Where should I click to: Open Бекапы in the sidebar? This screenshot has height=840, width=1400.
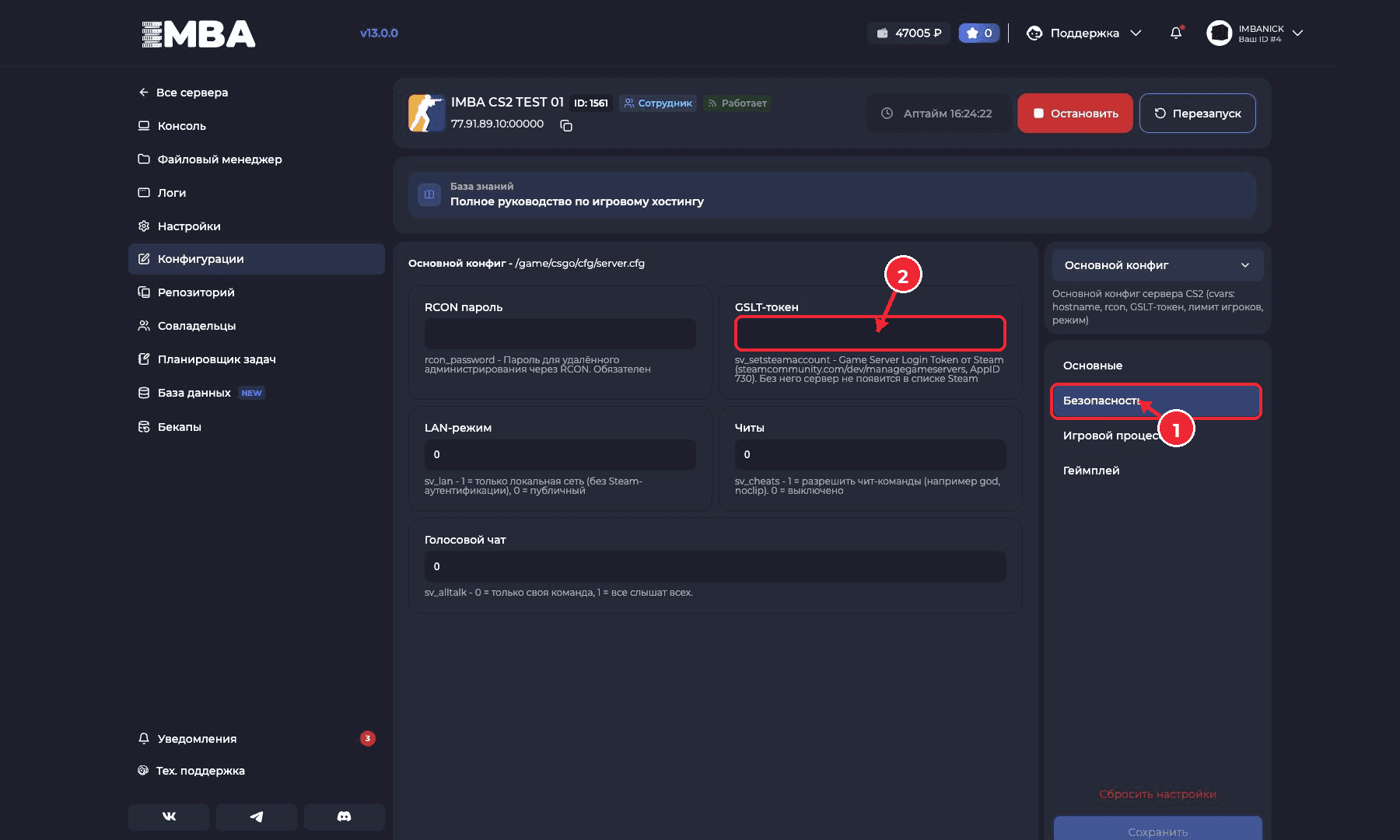point(257,427)
